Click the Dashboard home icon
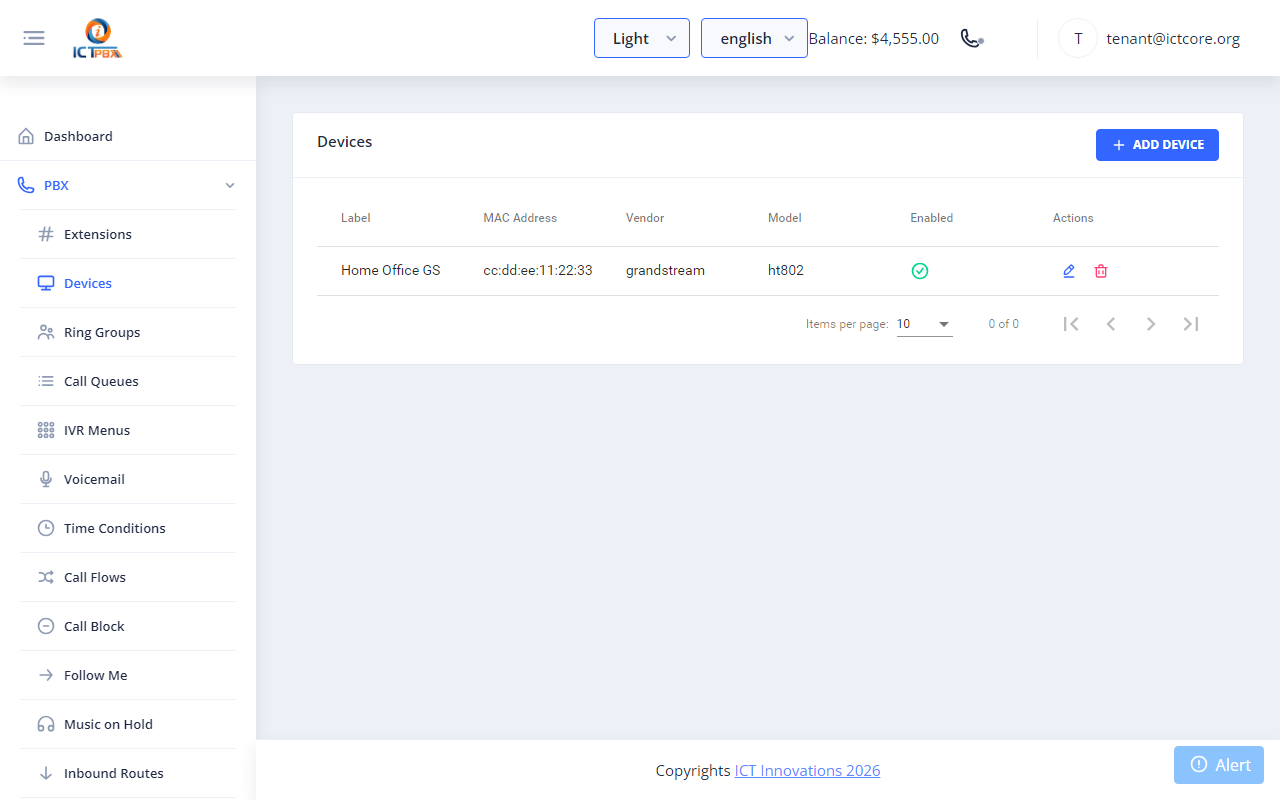1280x800 pixels. coord(26,136)
